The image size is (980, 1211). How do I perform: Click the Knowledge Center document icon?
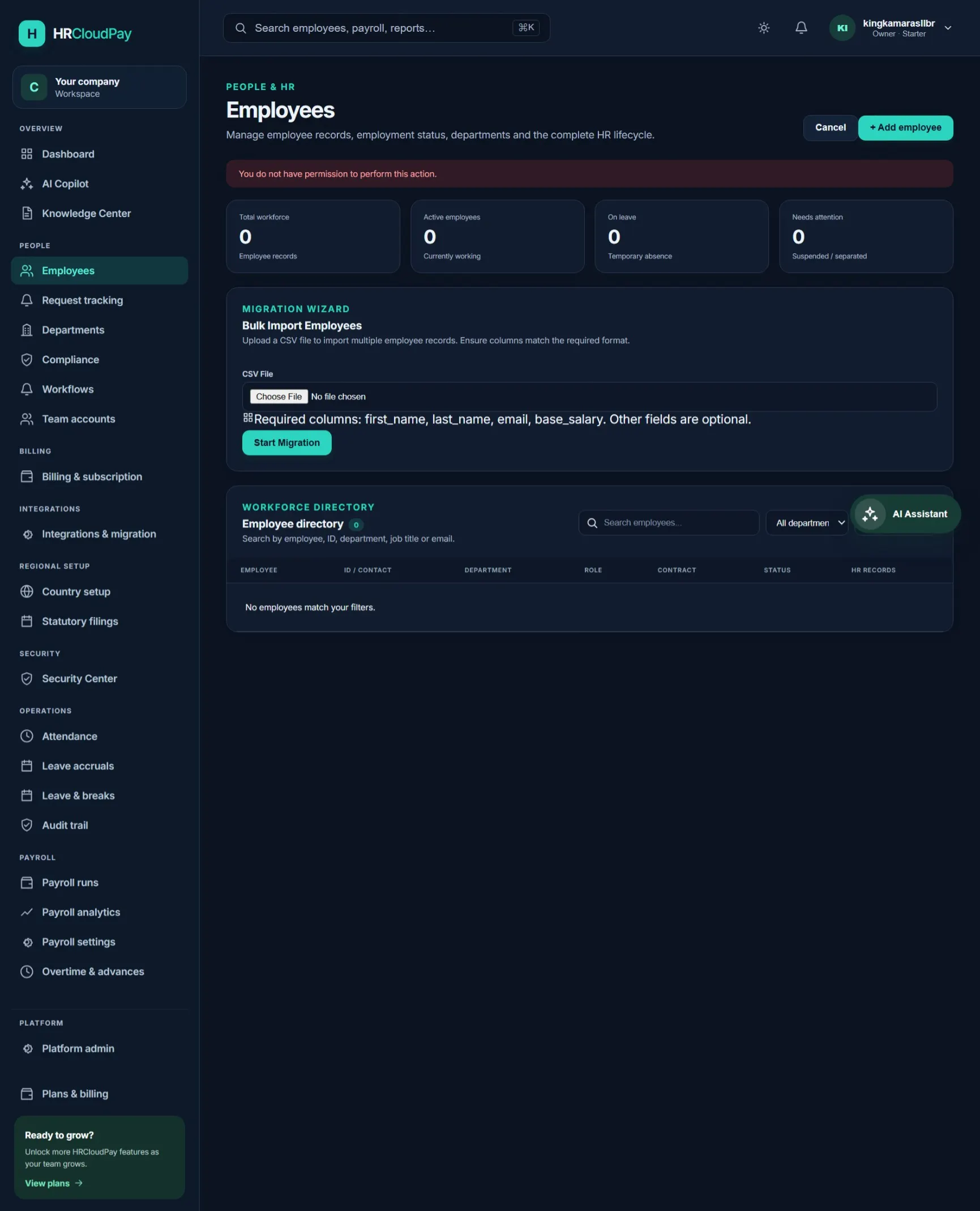tap(27, 213)
